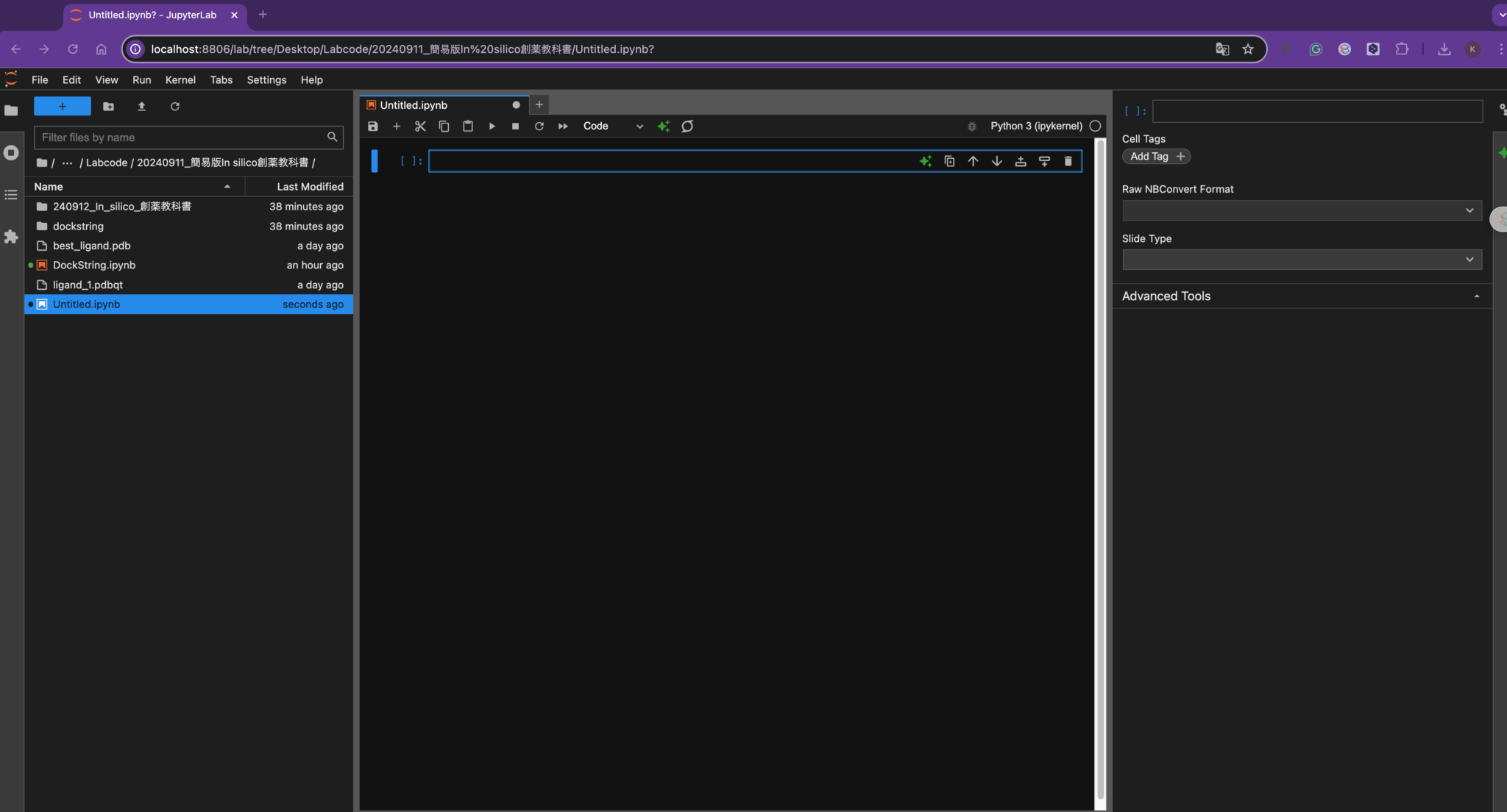1507x812 pixels.
Task: Collapse the Advanced Tools section
Action: pos(1476,296)
